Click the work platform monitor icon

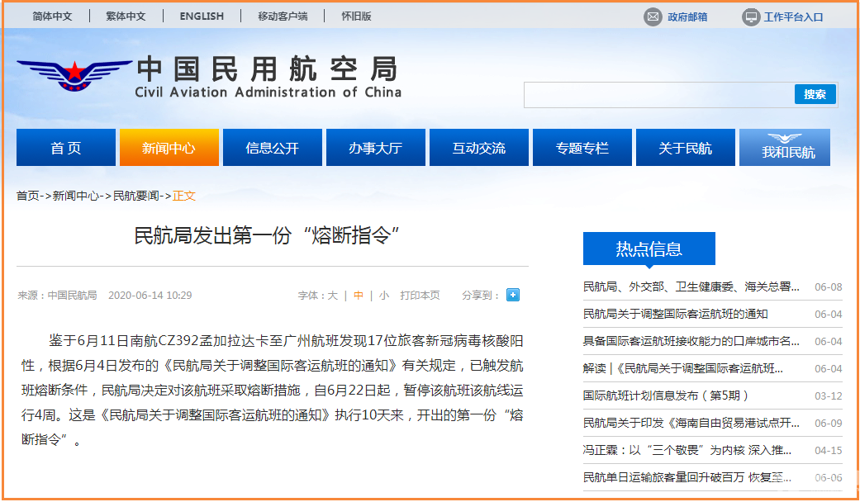(751, 17)
